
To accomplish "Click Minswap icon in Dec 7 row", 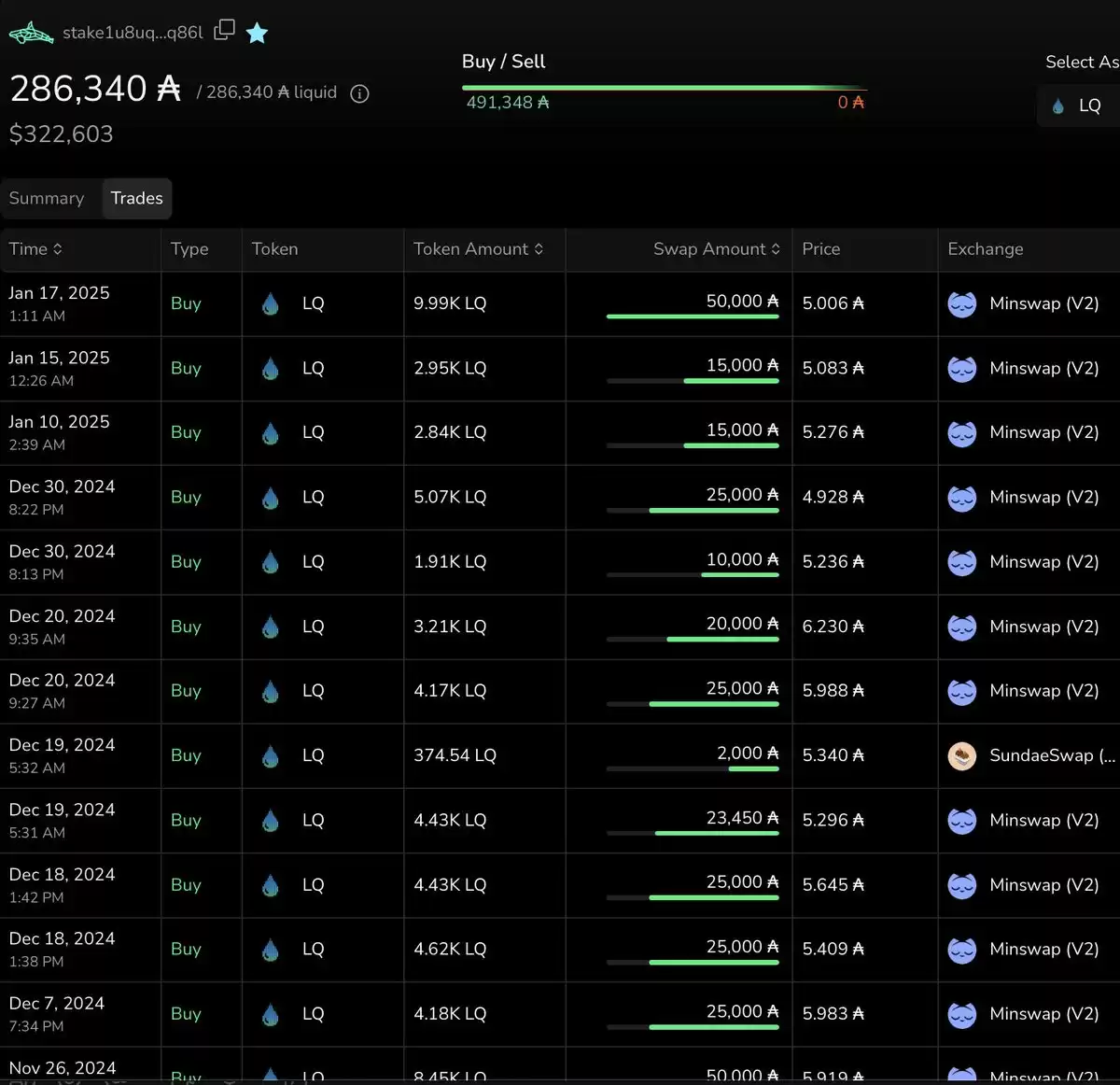I will pyautogui.click(x=962, y=1015).
